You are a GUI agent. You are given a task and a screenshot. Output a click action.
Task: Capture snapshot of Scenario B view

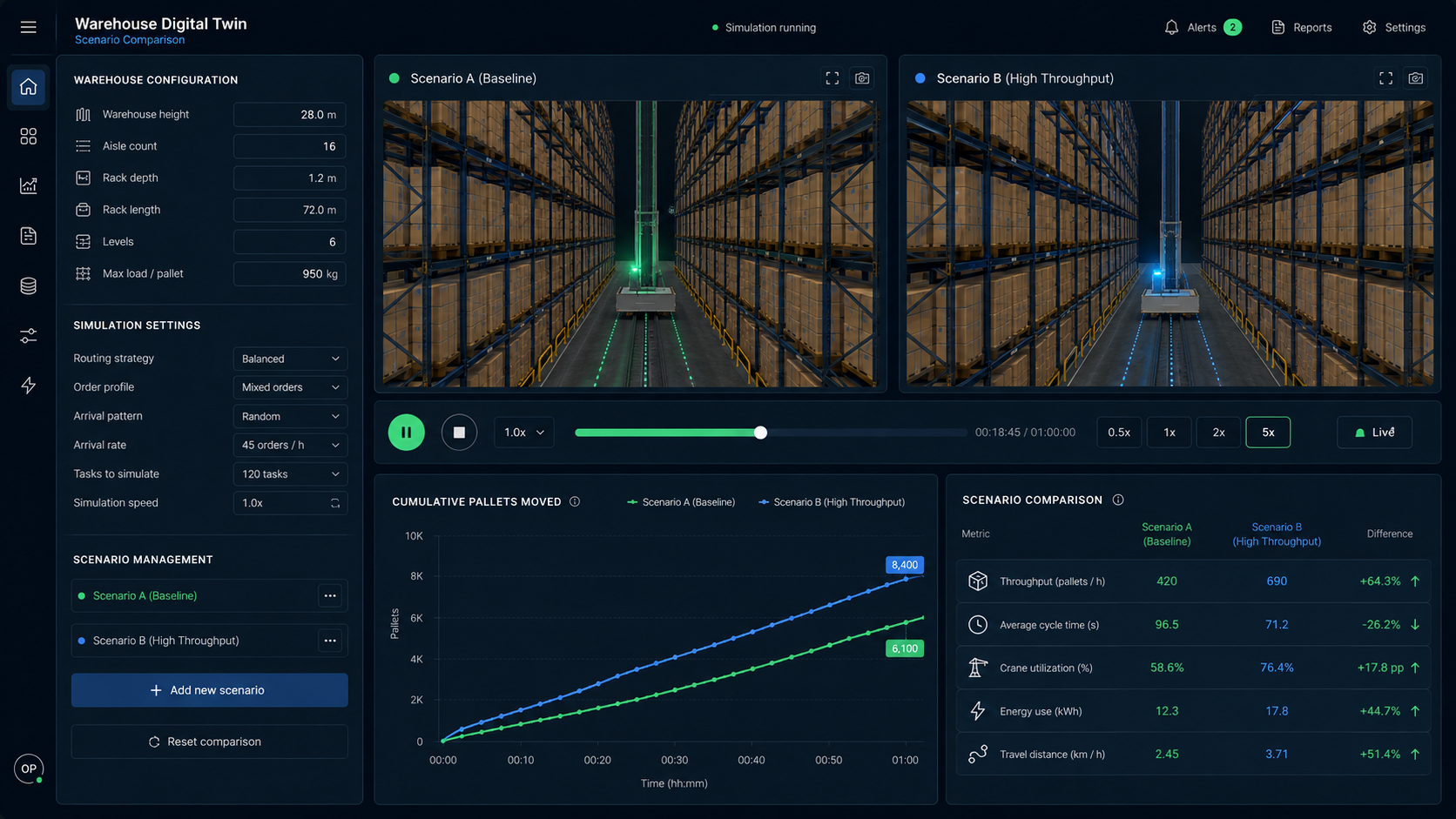(x=1416, y=78)
